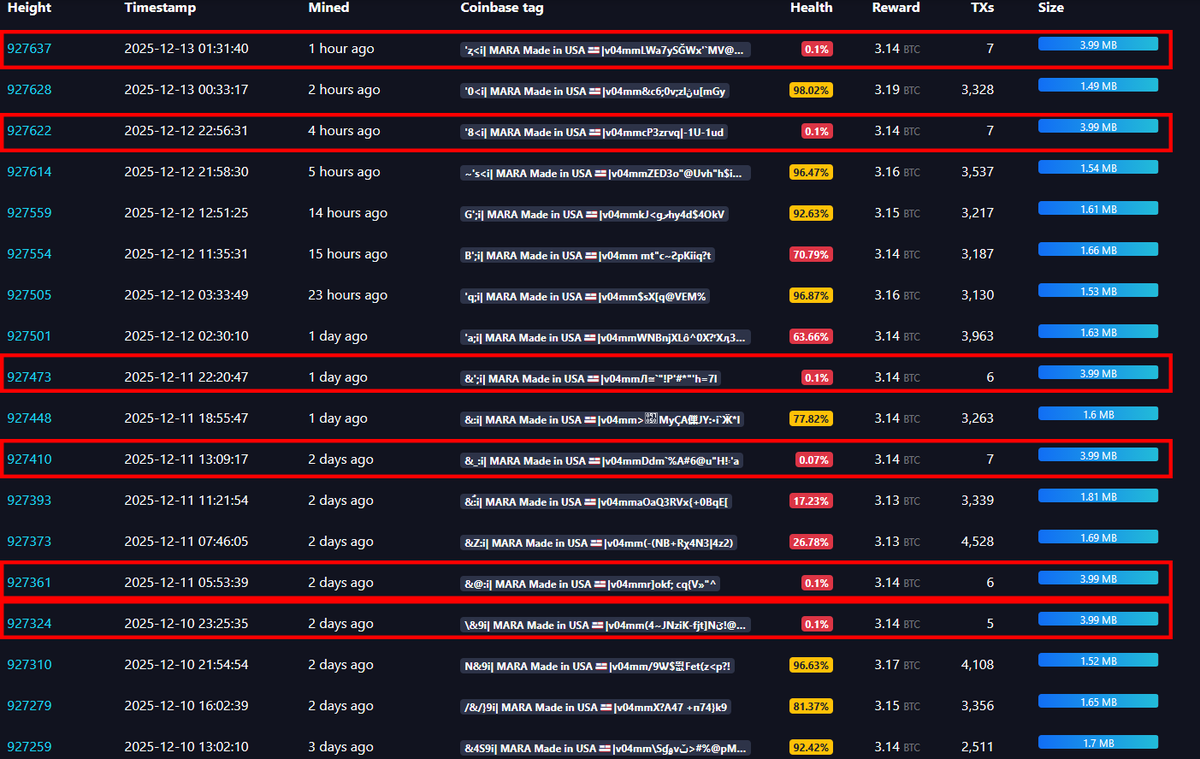Open block 927448 link

point(29,418)
